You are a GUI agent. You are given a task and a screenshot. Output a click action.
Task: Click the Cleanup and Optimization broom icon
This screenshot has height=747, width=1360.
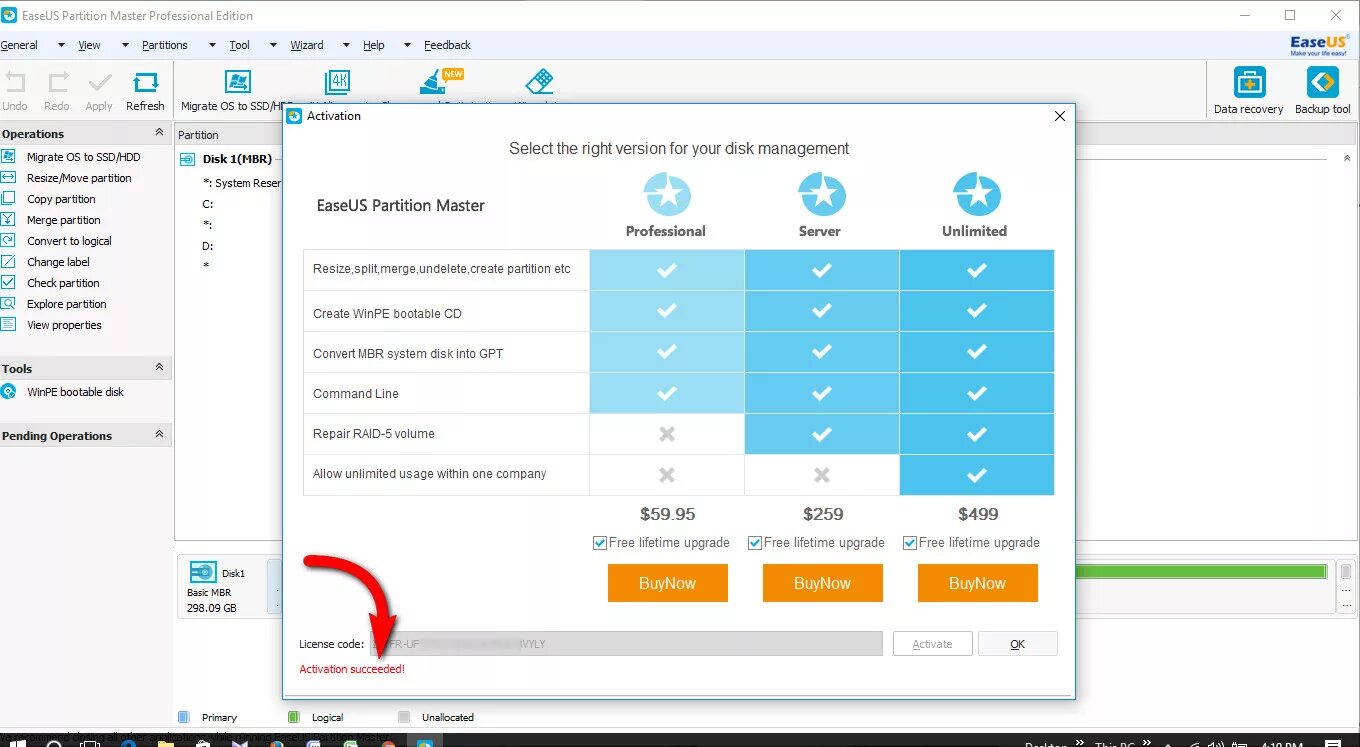coord(434,82)
